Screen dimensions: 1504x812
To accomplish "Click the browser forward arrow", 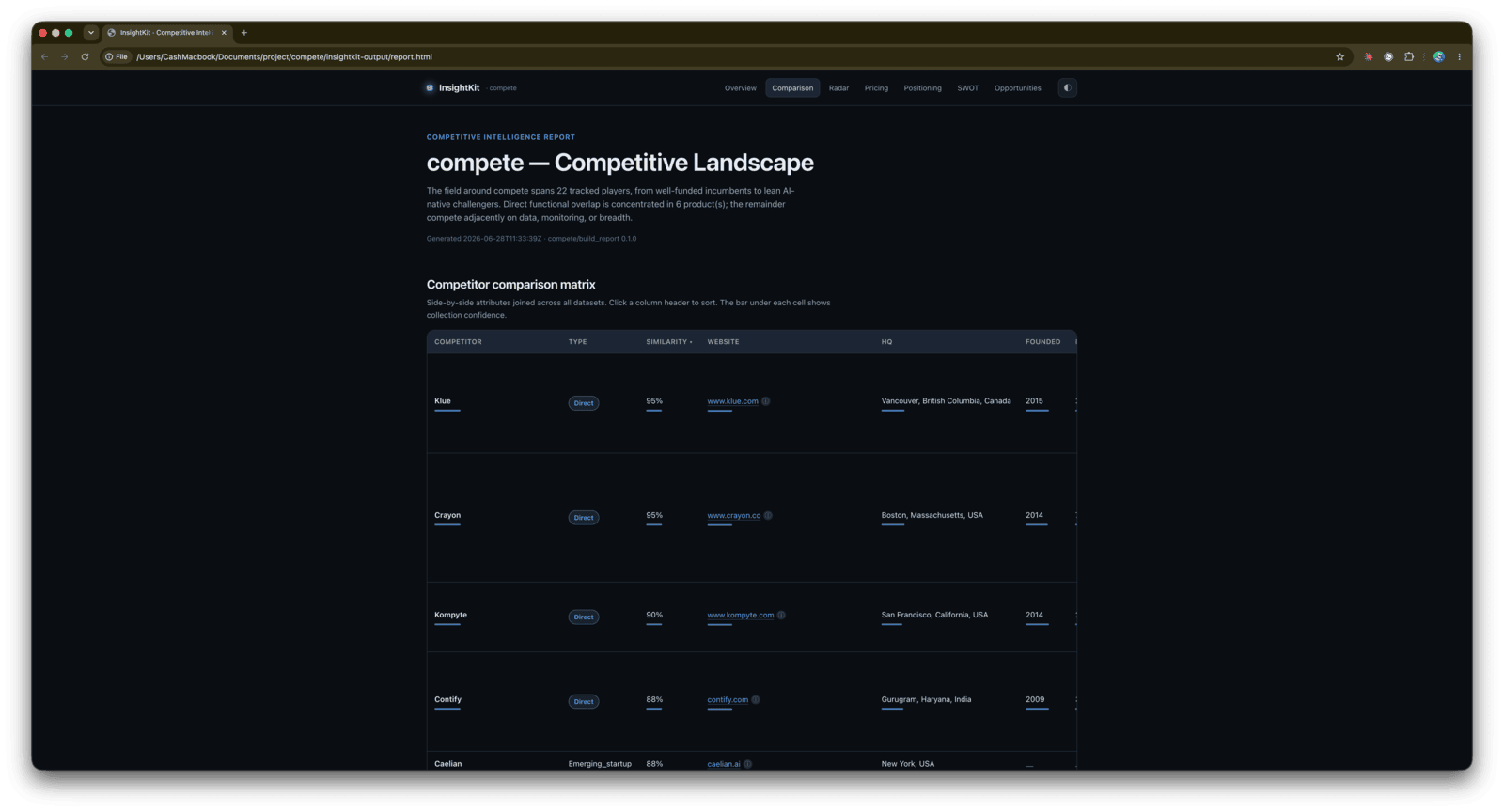I will tap(65, 57).
